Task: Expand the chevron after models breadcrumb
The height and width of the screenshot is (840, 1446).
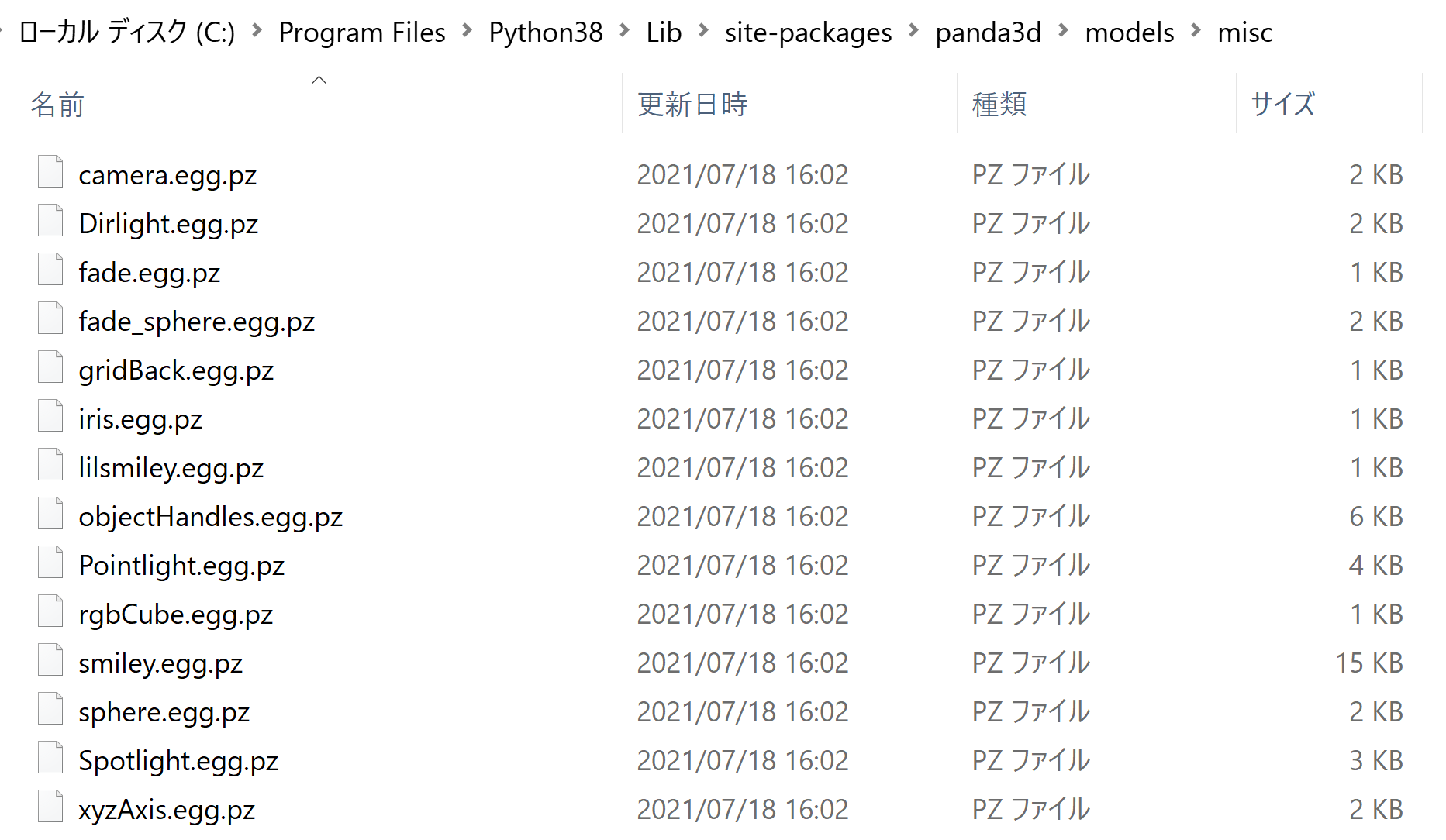Action: click(x=1196, y=31)
